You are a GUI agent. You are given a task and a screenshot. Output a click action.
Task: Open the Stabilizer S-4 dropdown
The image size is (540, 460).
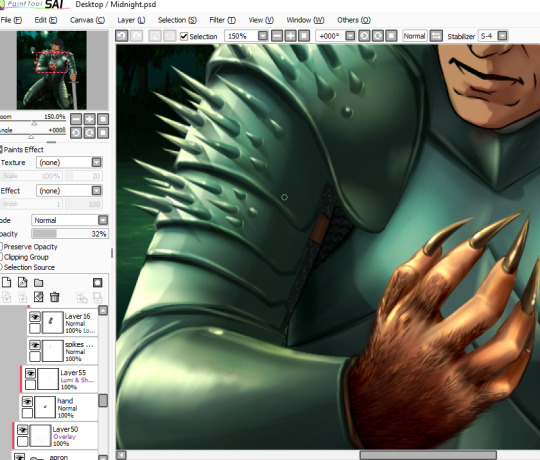[502, 36]
